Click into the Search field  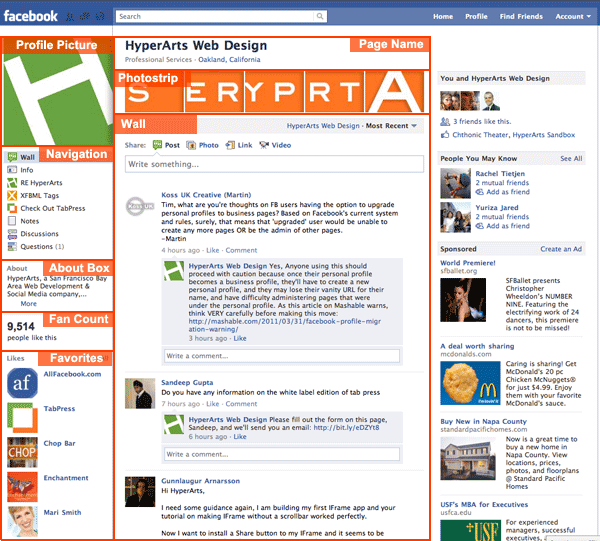pos(215,16)
